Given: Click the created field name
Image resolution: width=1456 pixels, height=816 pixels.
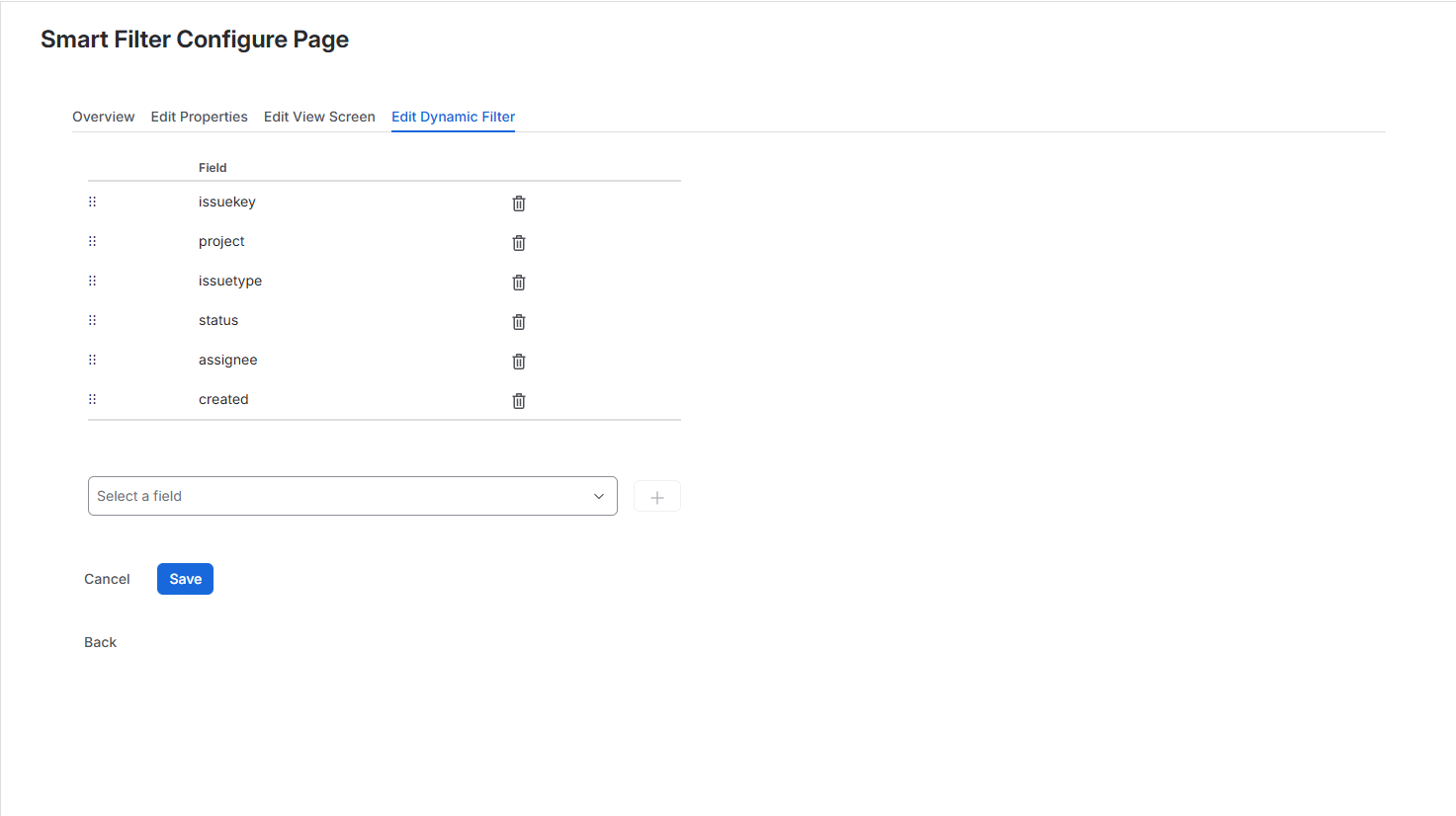Looking at the screenshot, I should click(x=223, y=399).
